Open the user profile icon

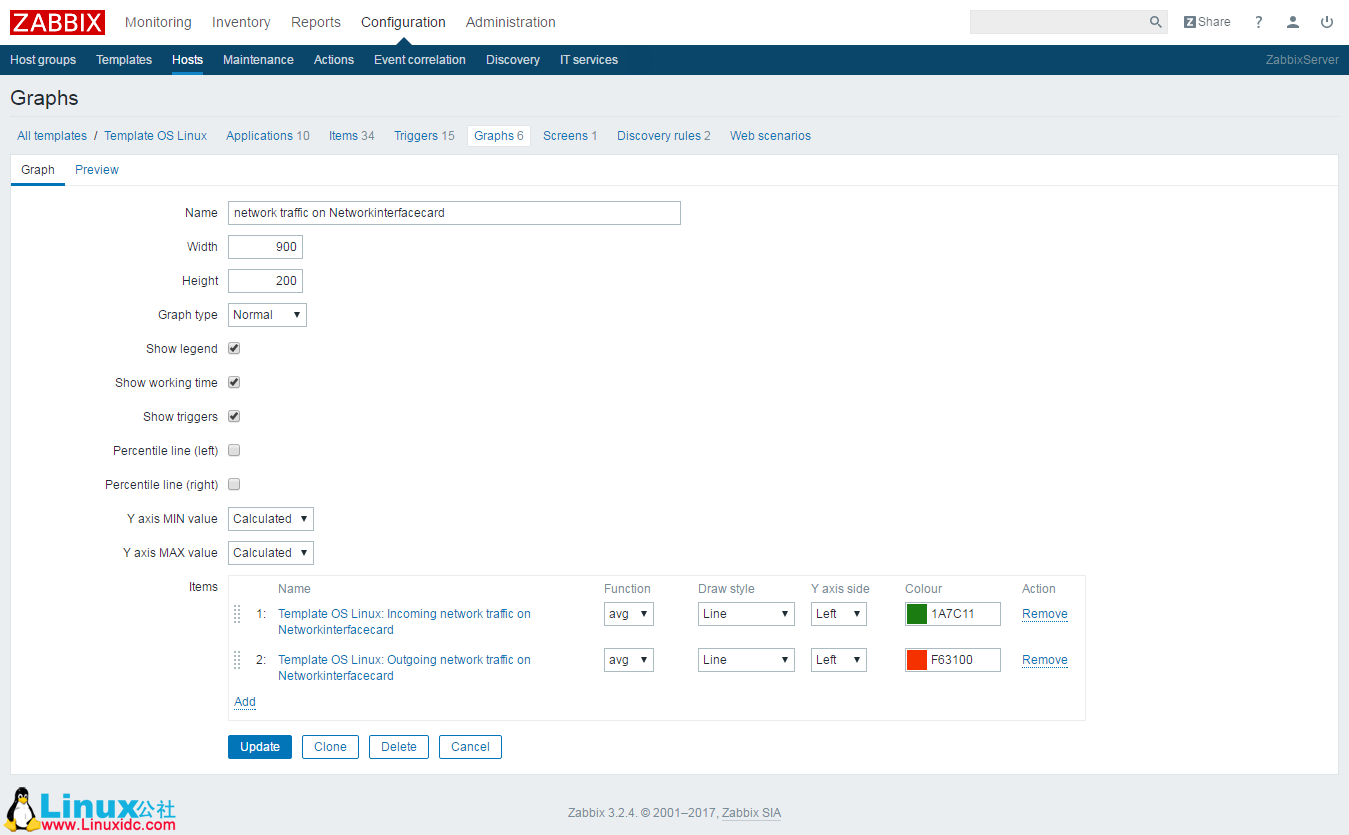pyautogui.click(x=1292, y=21)
